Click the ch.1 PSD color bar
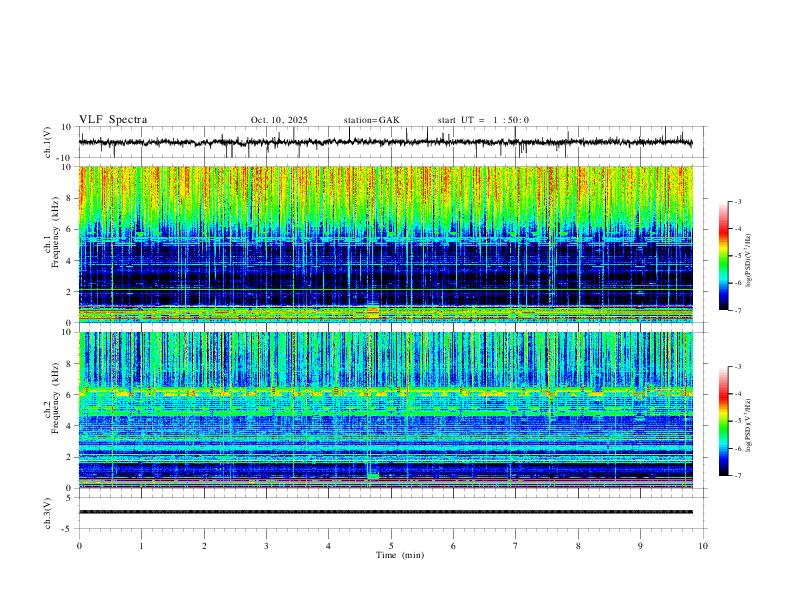Image resolution: width=792 pixels, height=612 pixels. tap(724, 256)
